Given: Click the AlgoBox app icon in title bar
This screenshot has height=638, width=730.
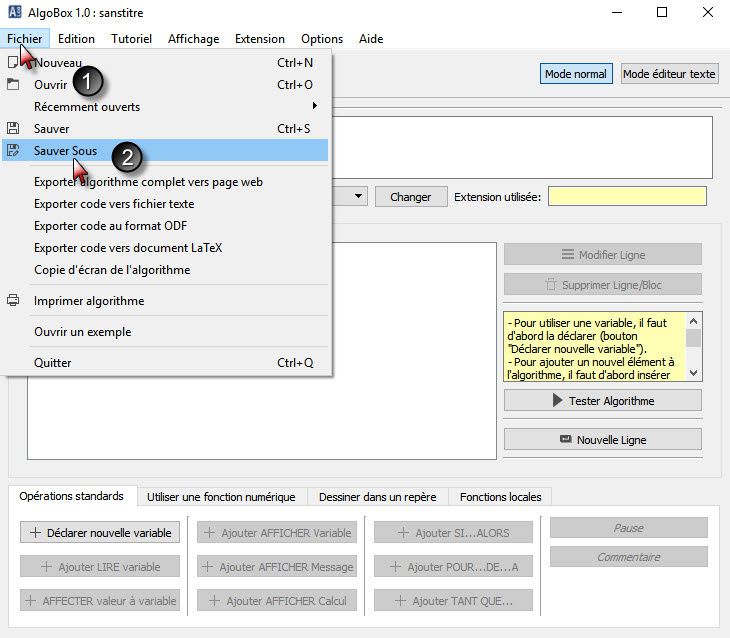Looking at the screenshot, I should (15, 12).
